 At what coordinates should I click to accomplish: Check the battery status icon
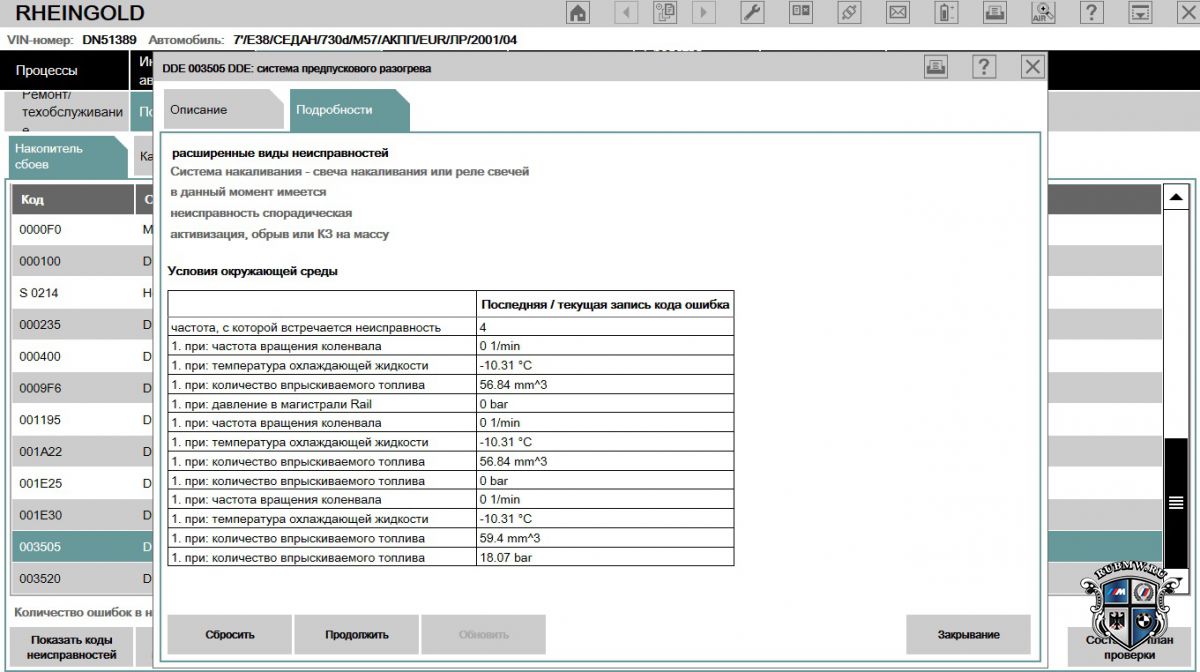click(x=946, y=13)
